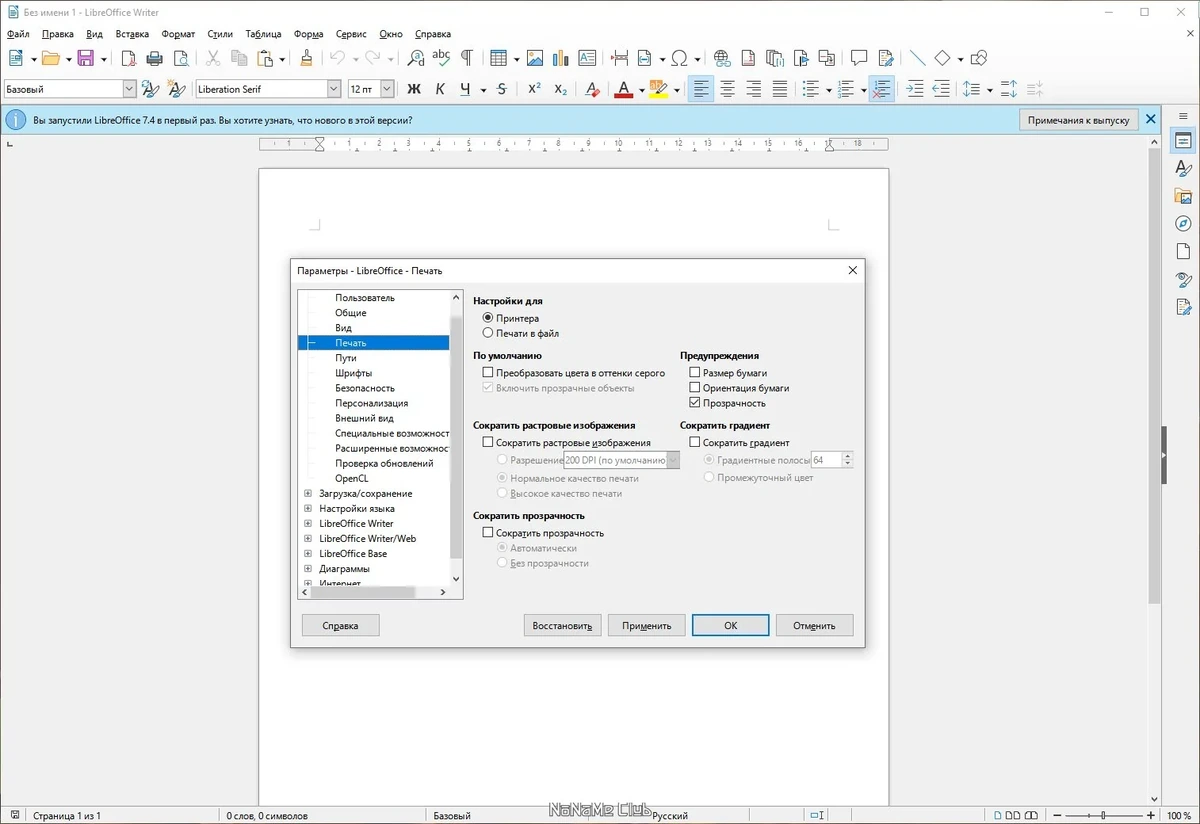The width and height of the screenshot is (1200, 824).
Task: Click the Insert image icon
Action: (x=535, y=58)
